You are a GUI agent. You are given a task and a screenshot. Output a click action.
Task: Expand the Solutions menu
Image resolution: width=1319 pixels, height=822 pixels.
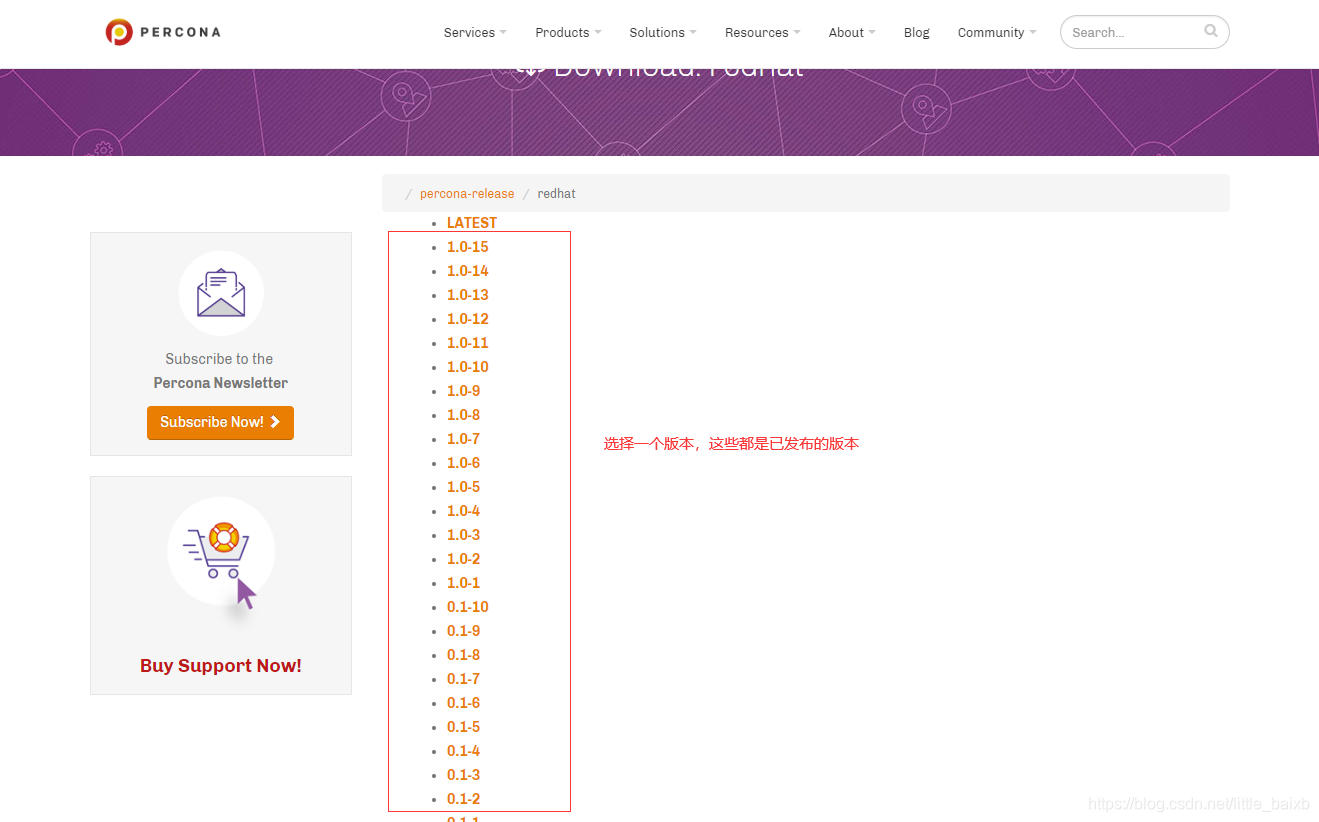pos(663,32)
